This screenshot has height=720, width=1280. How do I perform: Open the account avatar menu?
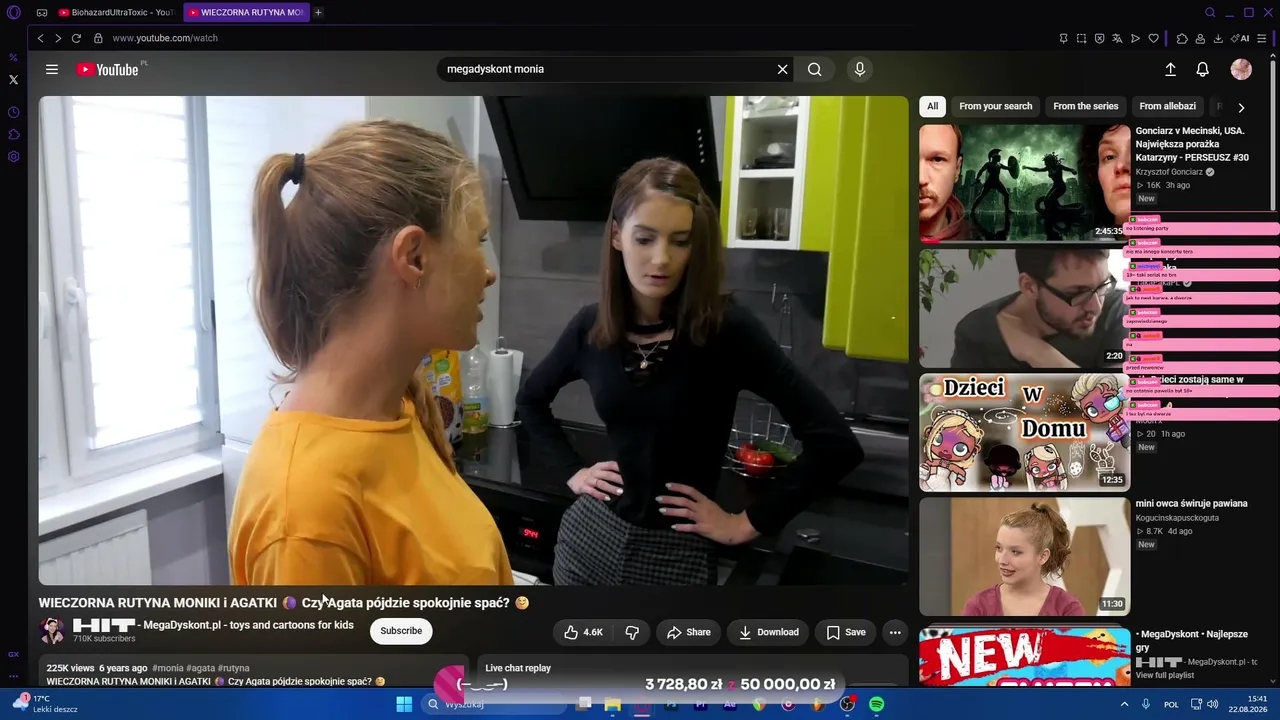click(x=1241, y=69)
